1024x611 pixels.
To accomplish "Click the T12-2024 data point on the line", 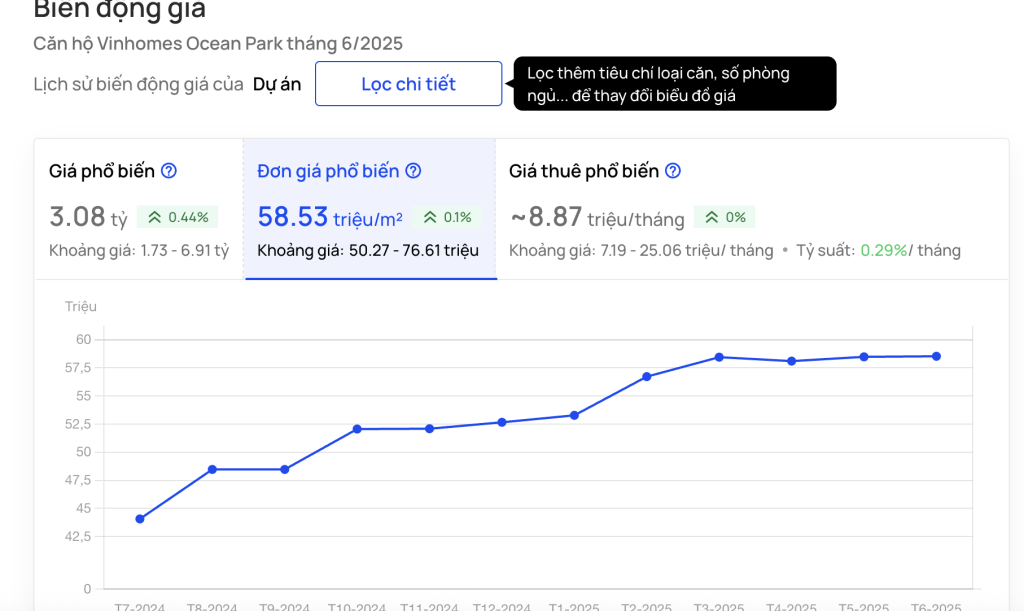I will coord(502,422).
